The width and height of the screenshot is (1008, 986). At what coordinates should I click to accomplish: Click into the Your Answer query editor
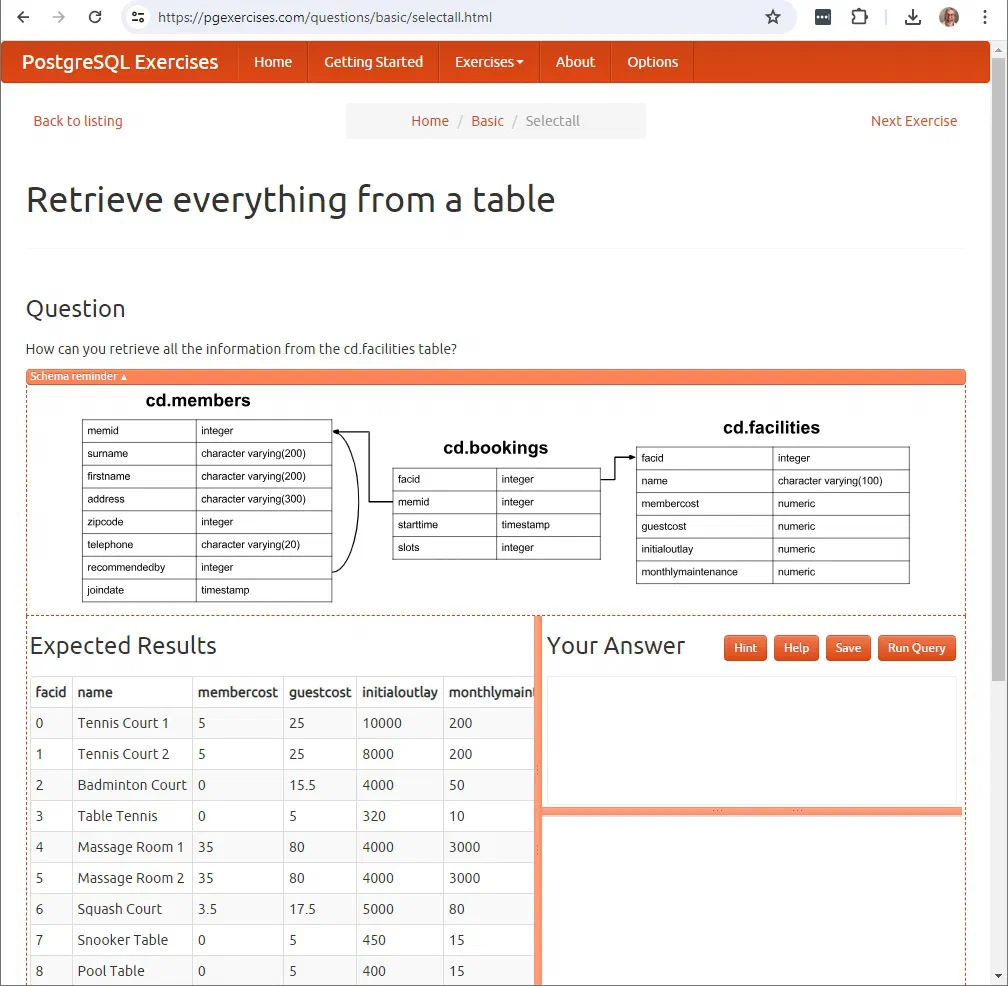(752, 740)
